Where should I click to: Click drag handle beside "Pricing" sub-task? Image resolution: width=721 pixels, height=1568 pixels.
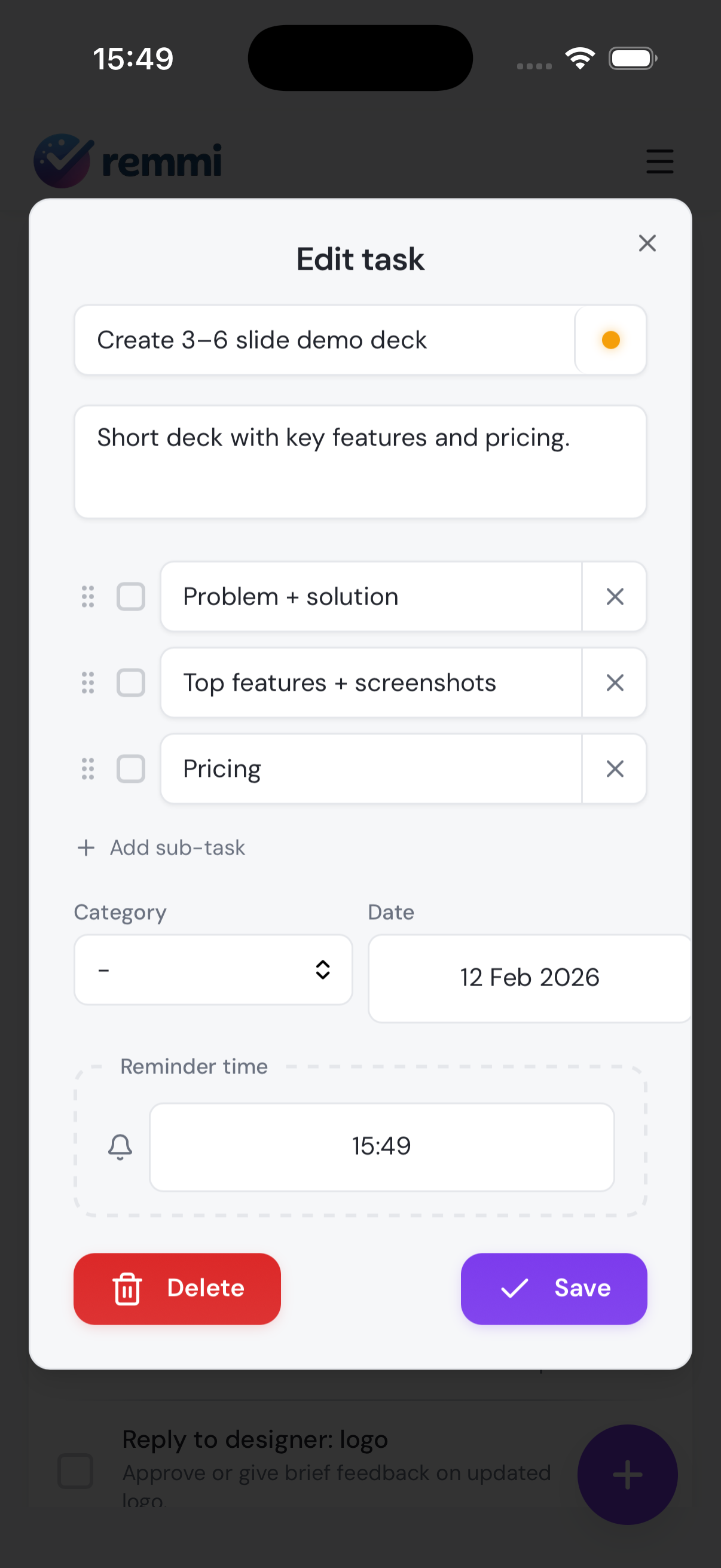point(88,769)
